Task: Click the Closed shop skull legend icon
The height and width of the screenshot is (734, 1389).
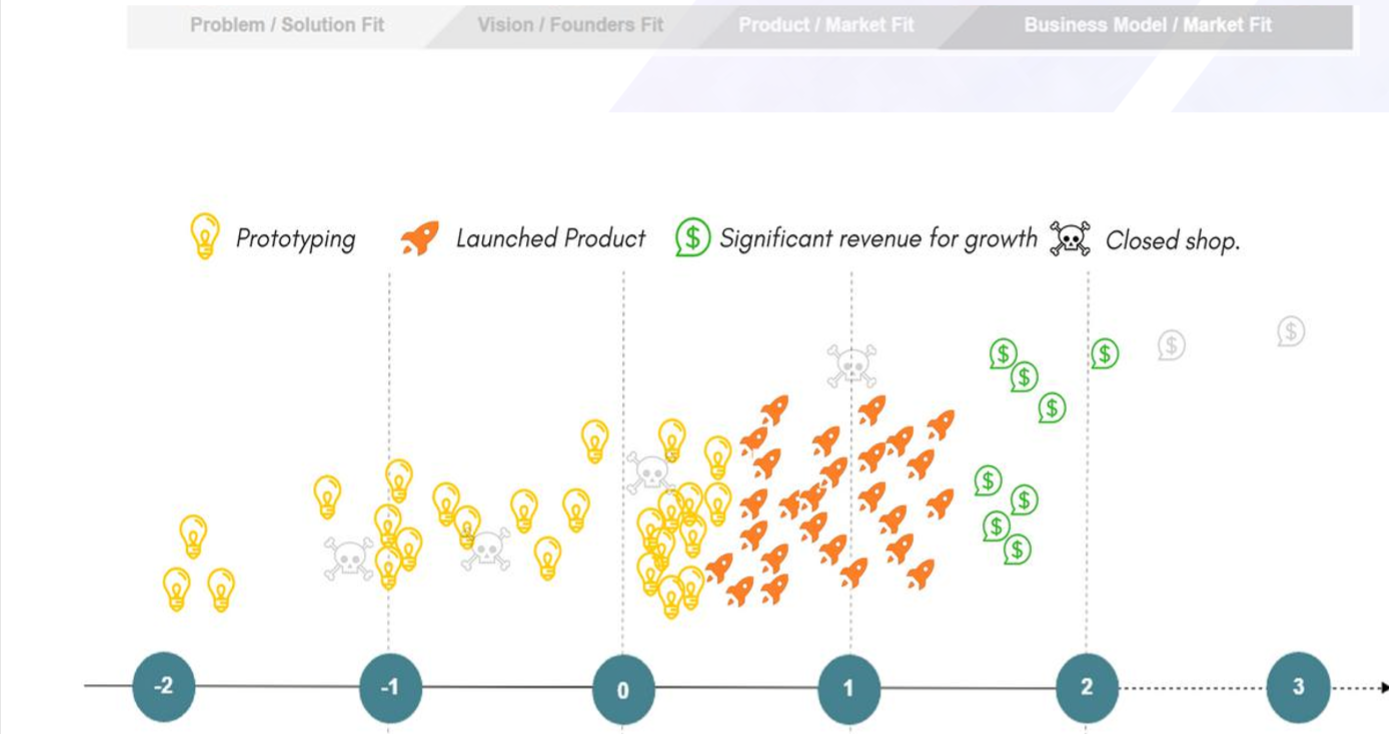Action: (x=1070, y=239)
